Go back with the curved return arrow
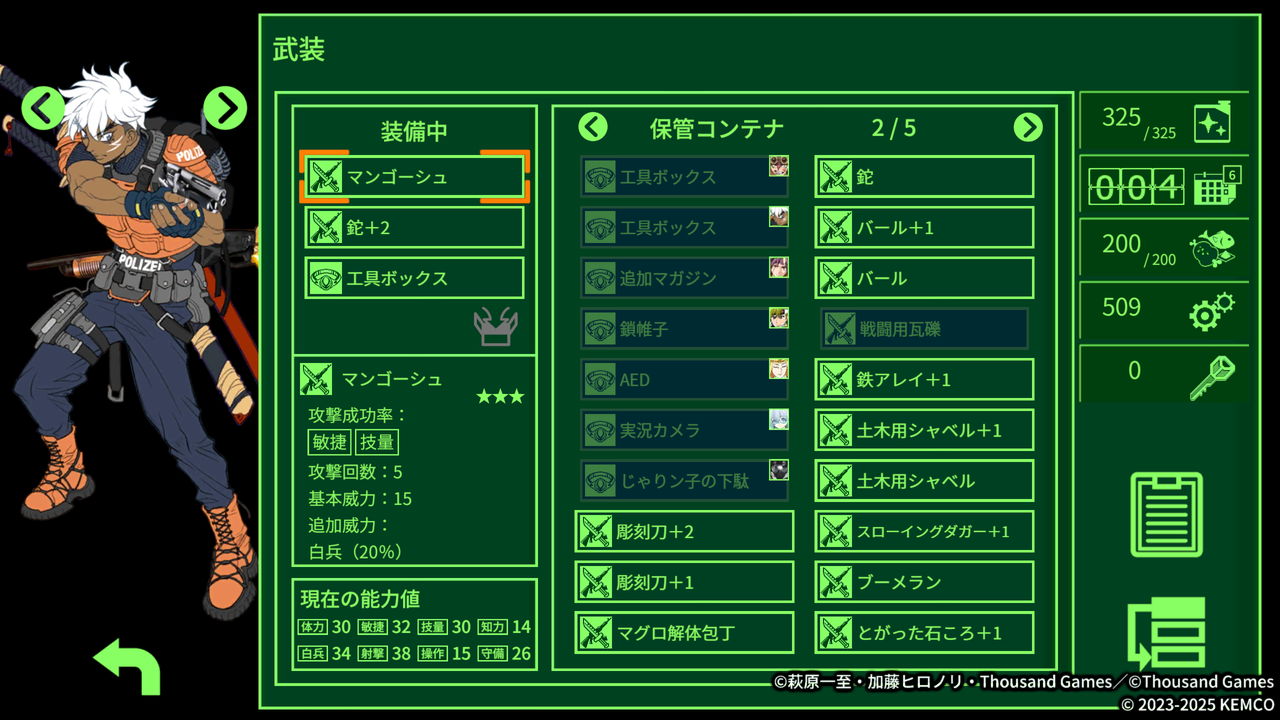 point(127,665)
